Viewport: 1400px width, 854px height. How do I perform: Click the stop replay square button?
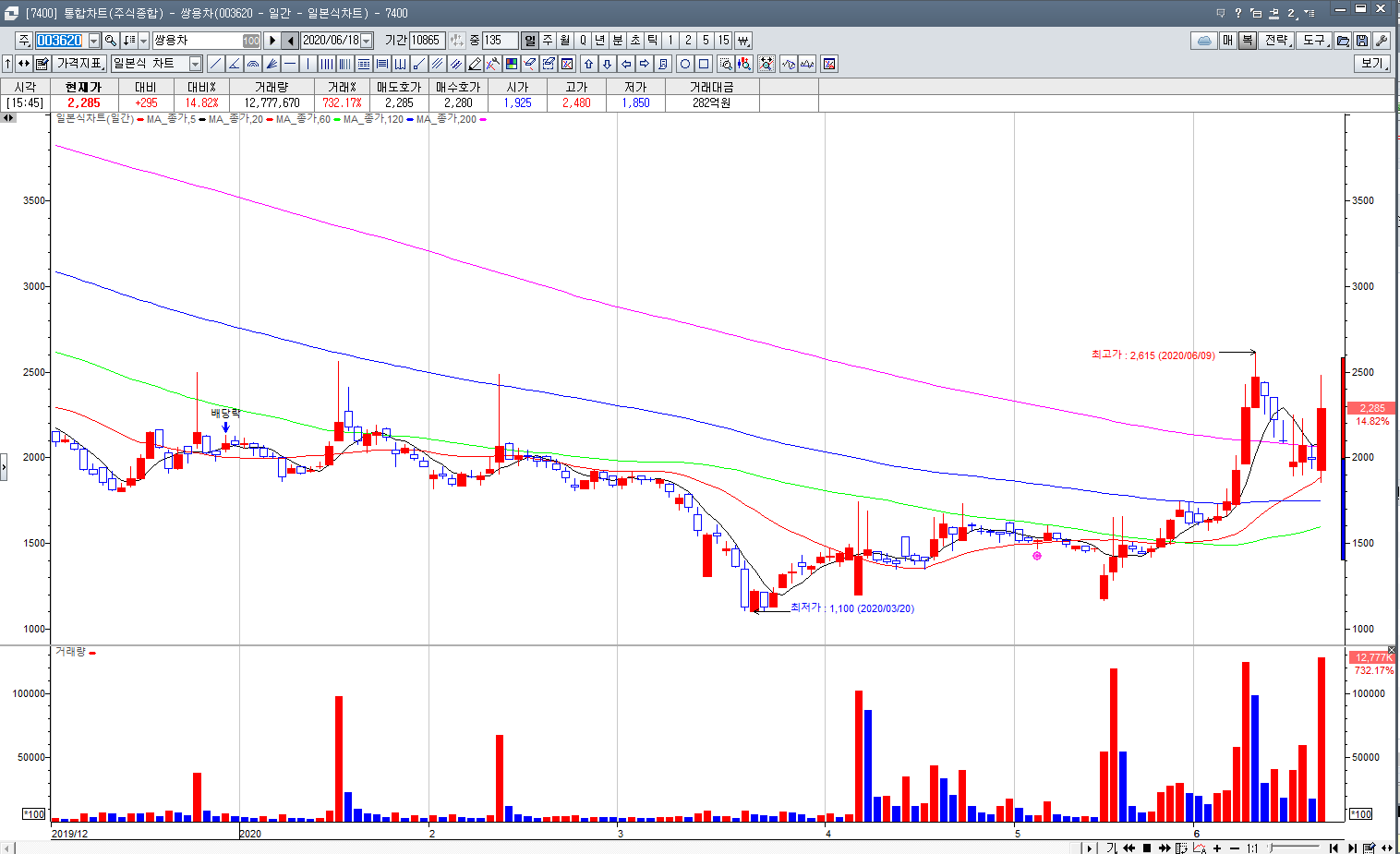pos(1147,848)
